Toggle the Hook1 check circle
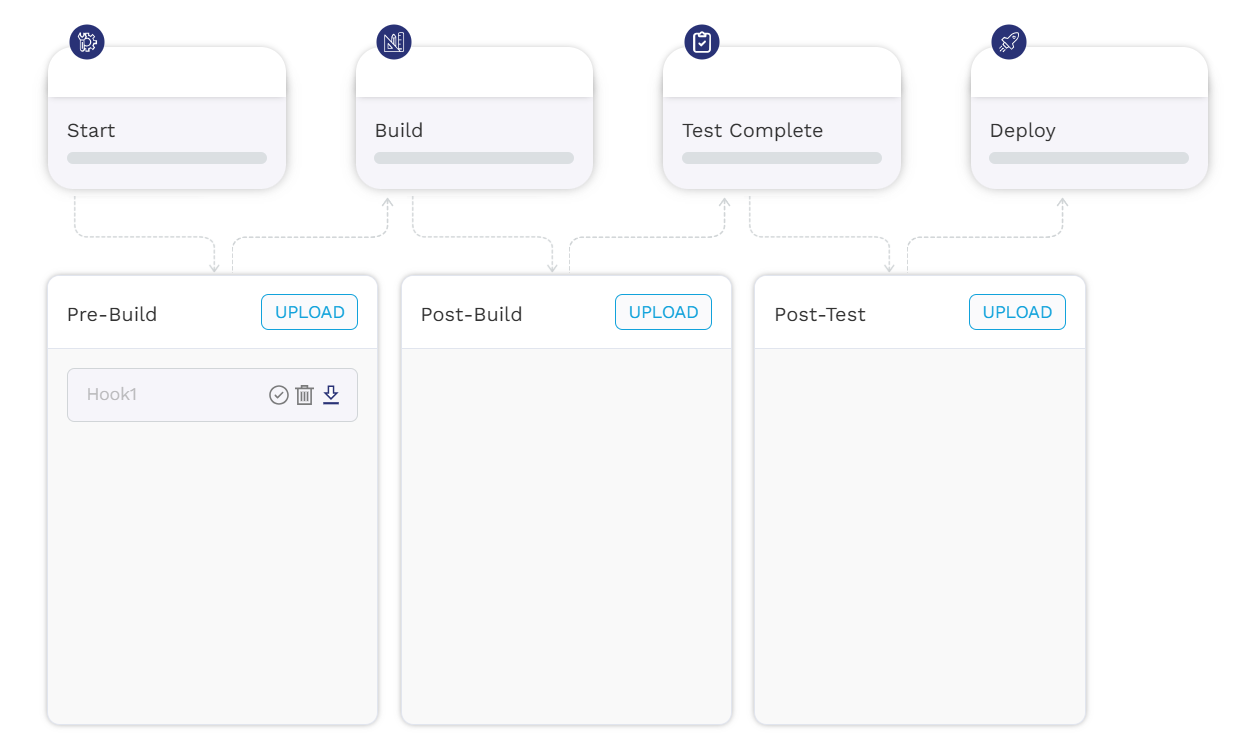The height and width of the screenshot is (746, 1244). click(x=279, y=395)
